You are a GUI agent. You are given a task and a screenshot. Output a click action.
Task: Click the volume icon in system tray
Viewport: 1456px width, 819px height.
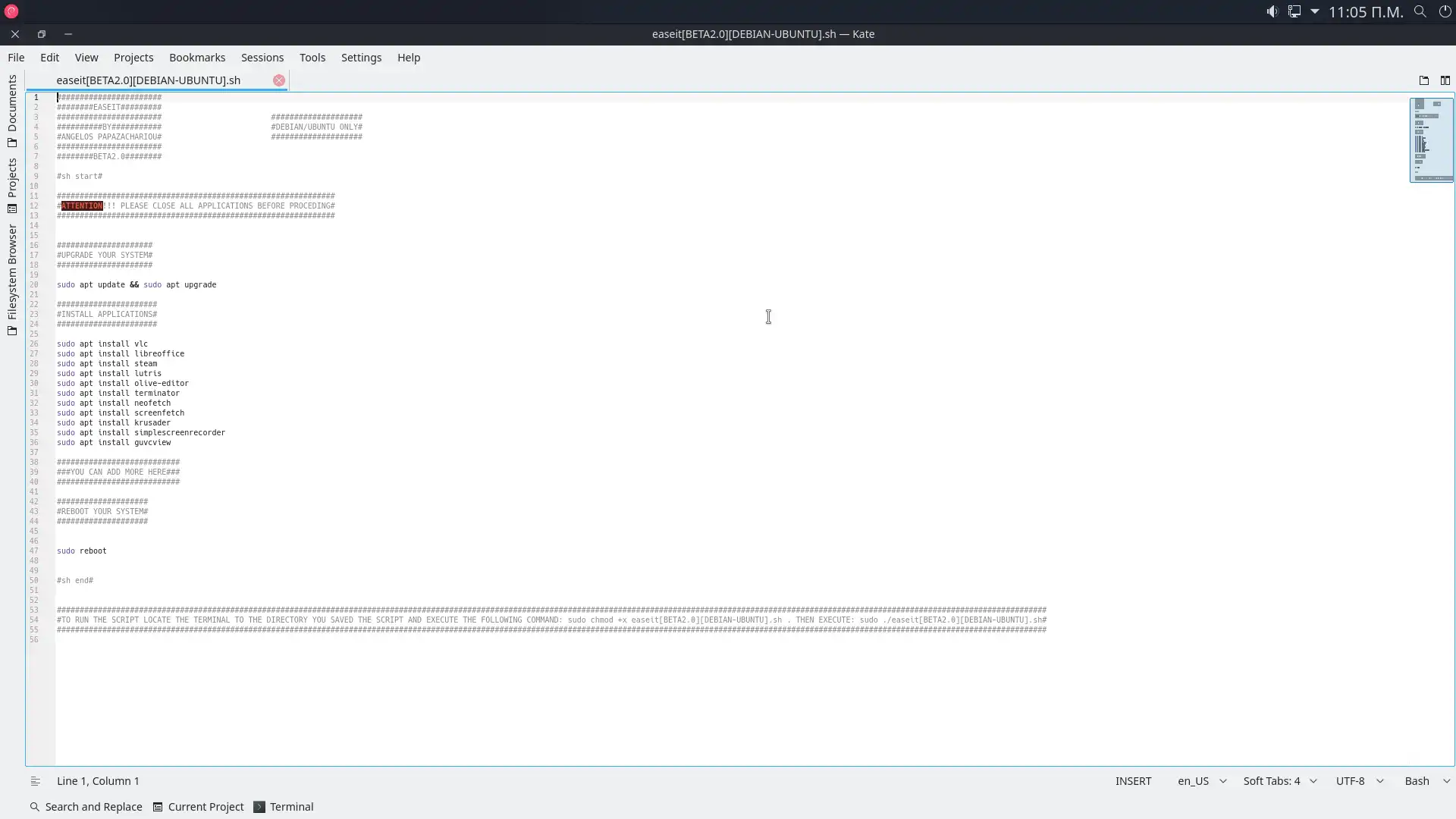coord(1272,11)
